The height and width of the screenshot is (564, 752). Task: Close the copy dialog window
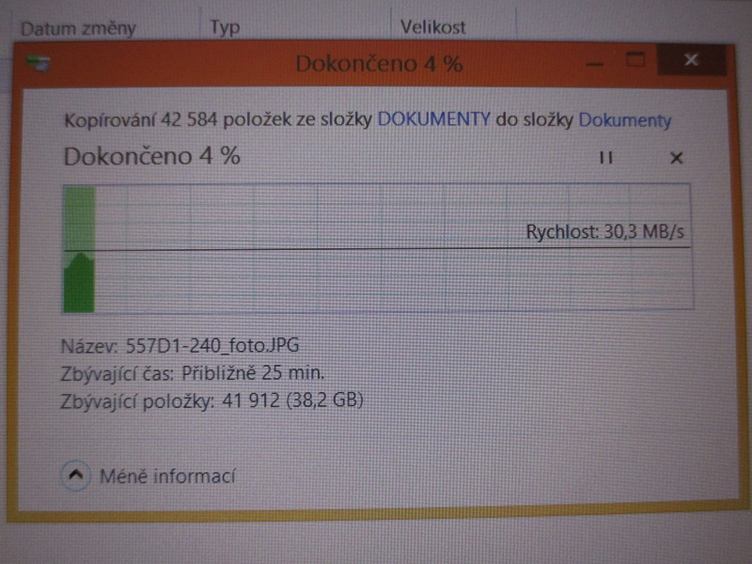[x=691, y=60]
